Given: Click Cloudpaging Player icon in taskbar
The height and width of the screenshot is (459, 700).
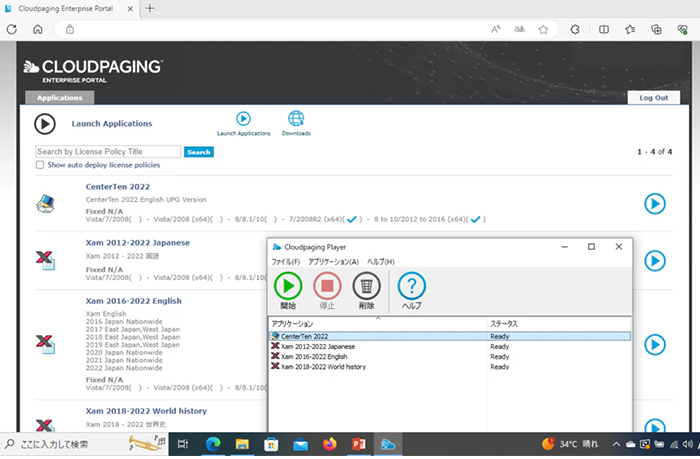Looking at the screenshot, I should coord(388,444).
